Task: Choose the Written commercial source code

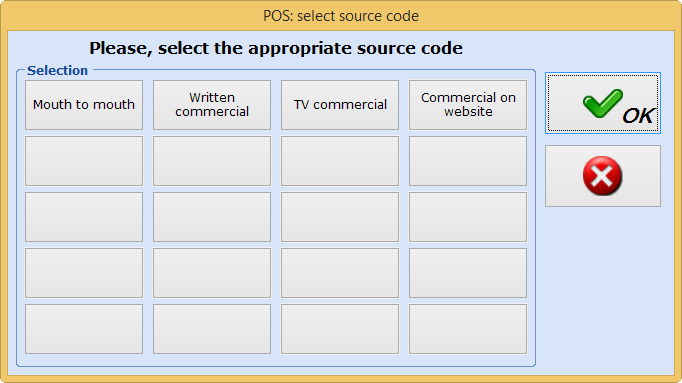Action: pos(212,105)
